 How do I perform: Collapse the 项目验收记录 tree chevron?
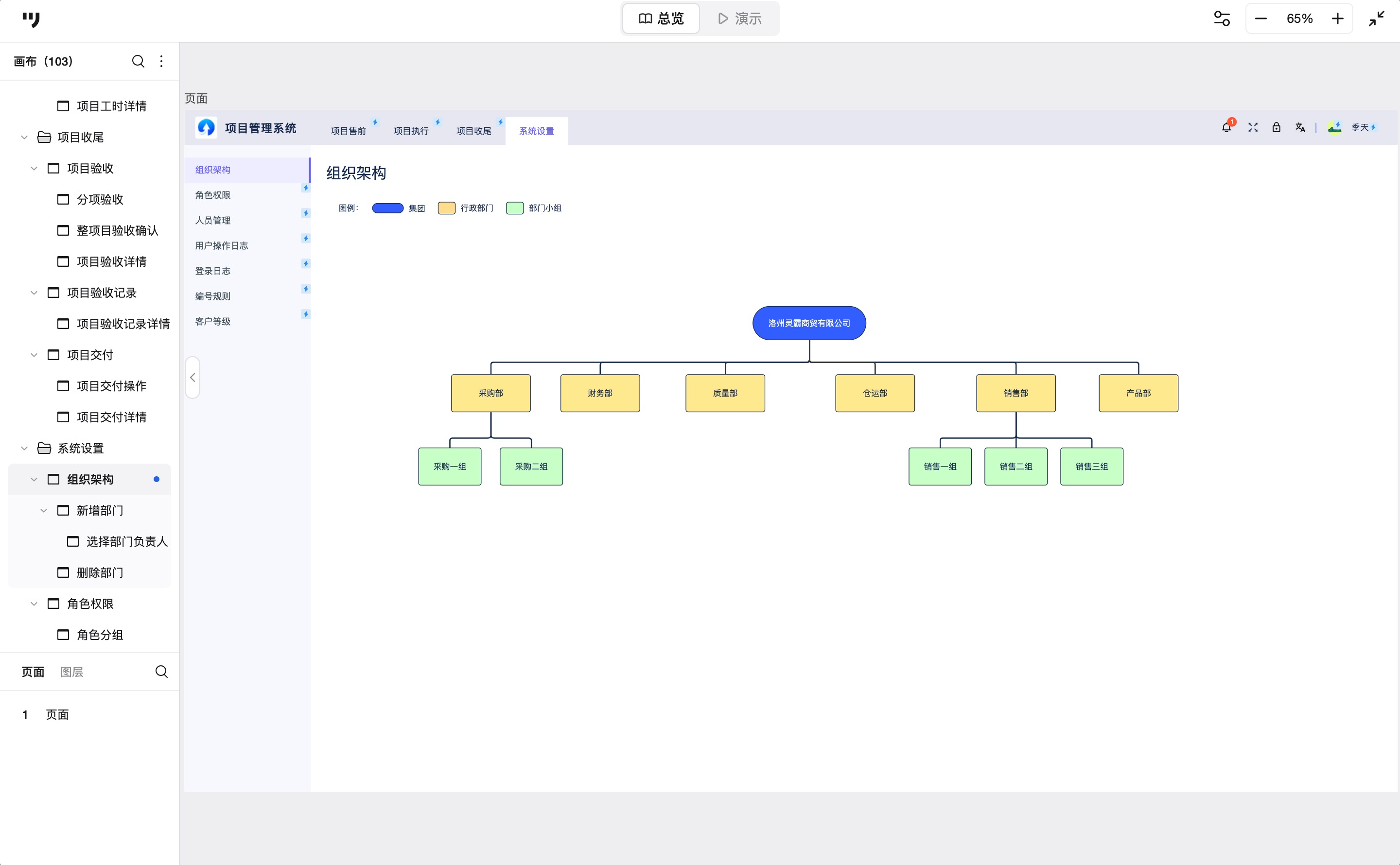tap(34, 293)
